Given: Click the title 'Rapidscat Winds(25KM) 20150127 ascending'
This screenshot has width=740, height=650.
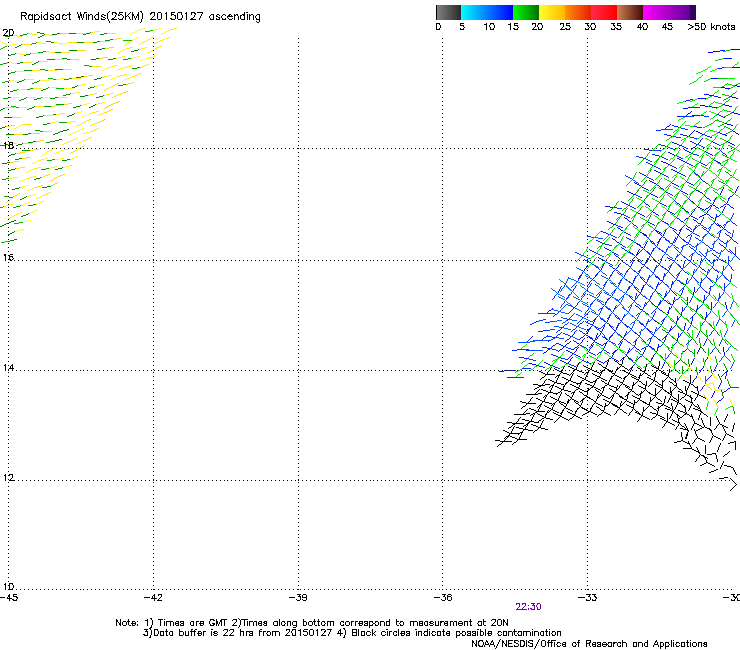Looking at the screenshot, I should 140,17.
